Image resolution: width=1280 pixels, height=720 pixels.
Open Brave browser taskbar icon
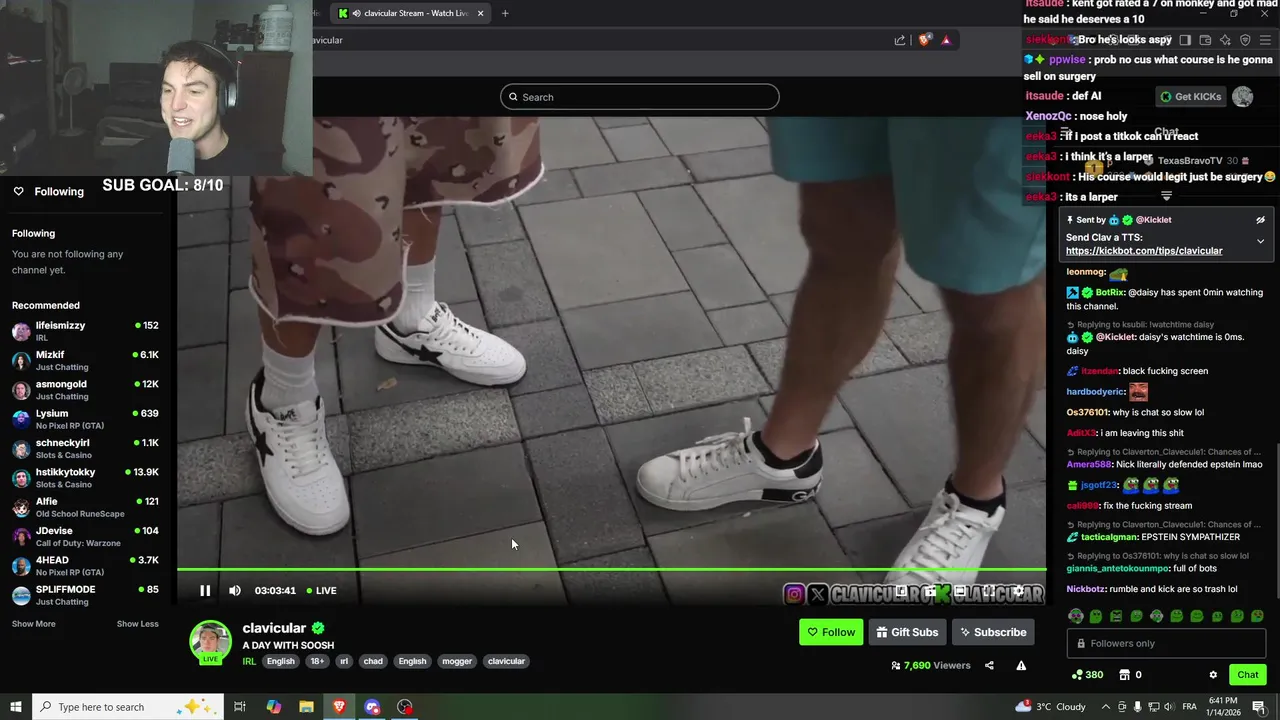click(339, 707)
